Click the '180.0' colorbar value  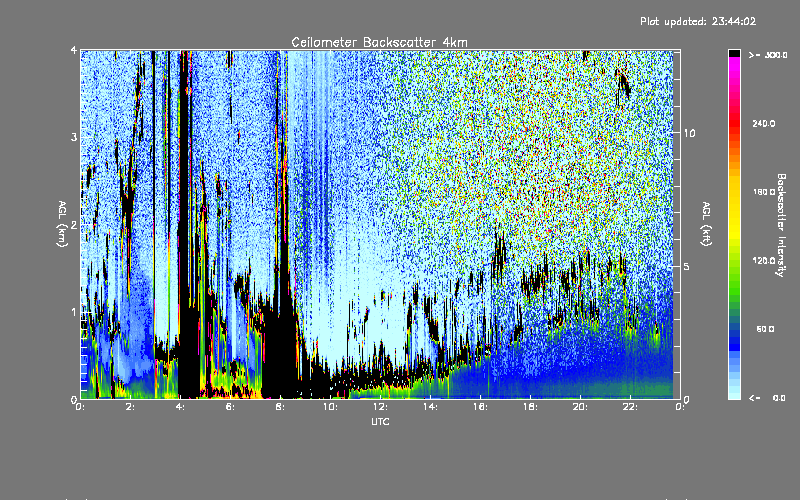[x=764, y=192]
